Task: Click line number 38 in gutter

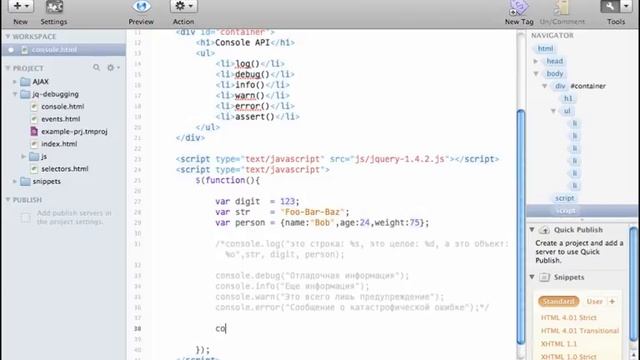Action: pos(138,329)
